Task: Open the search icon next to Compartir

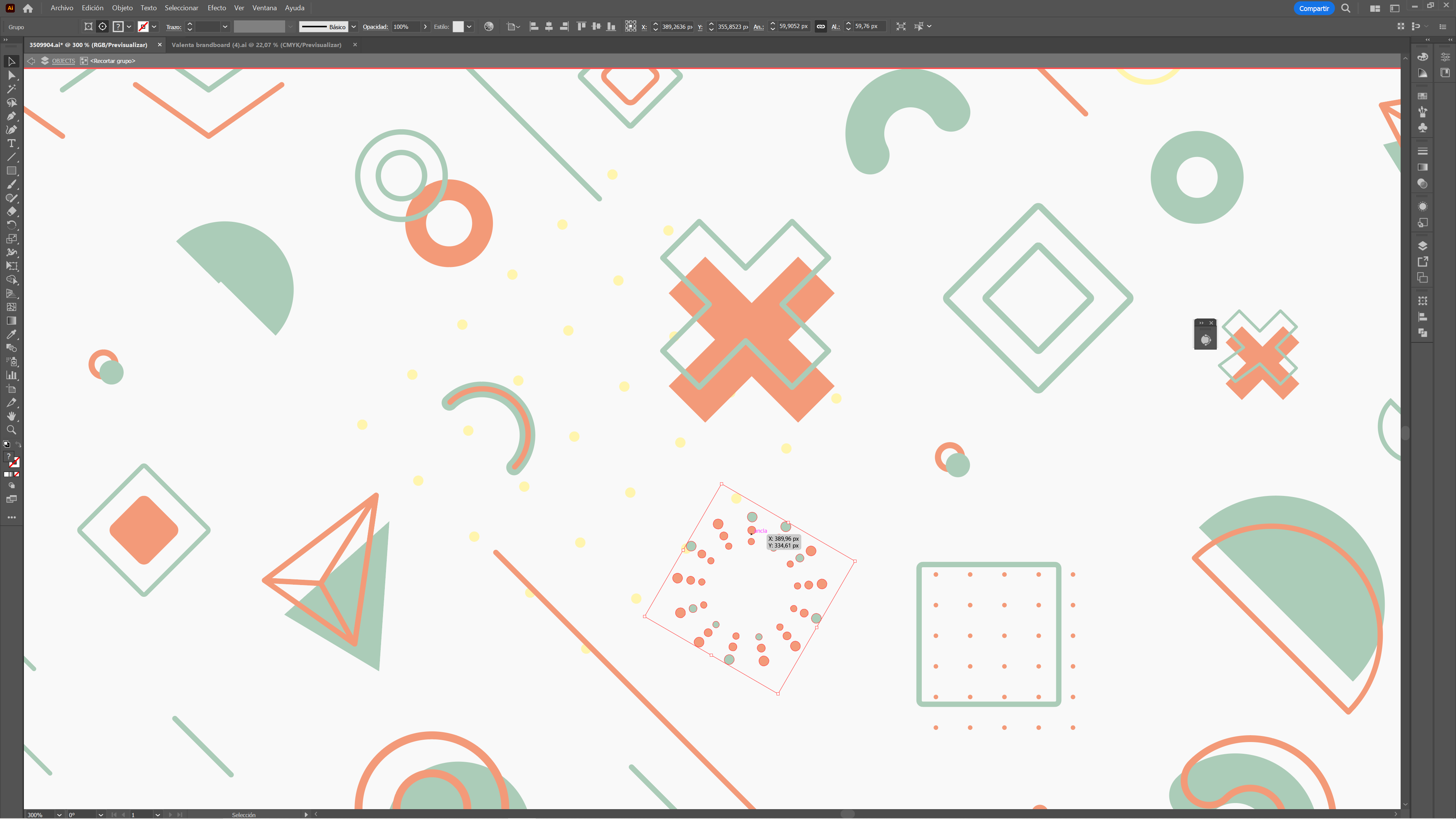Action: (x=1346, y=8)
